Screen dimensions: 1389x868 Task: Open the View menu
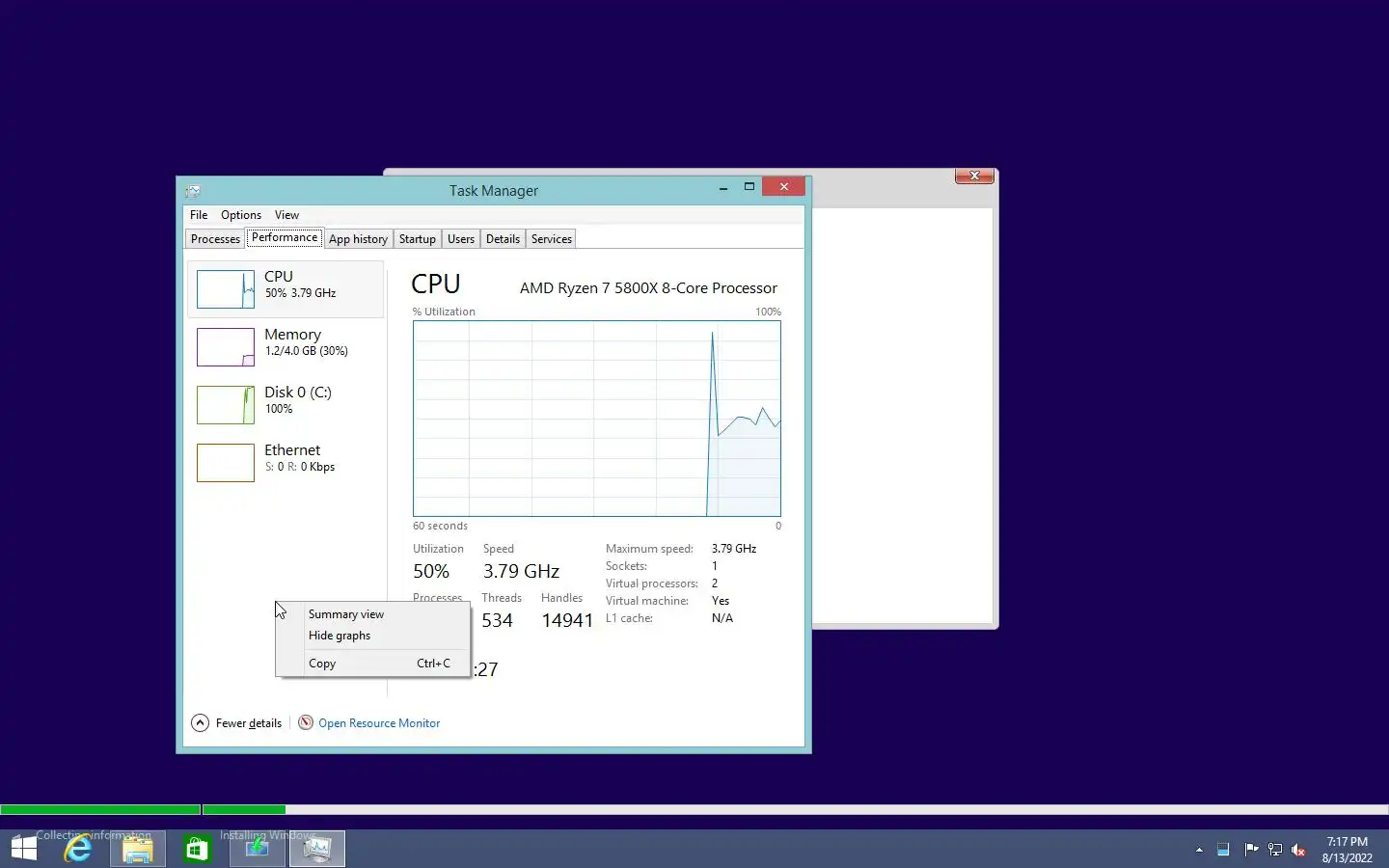[x=286, y=215]
